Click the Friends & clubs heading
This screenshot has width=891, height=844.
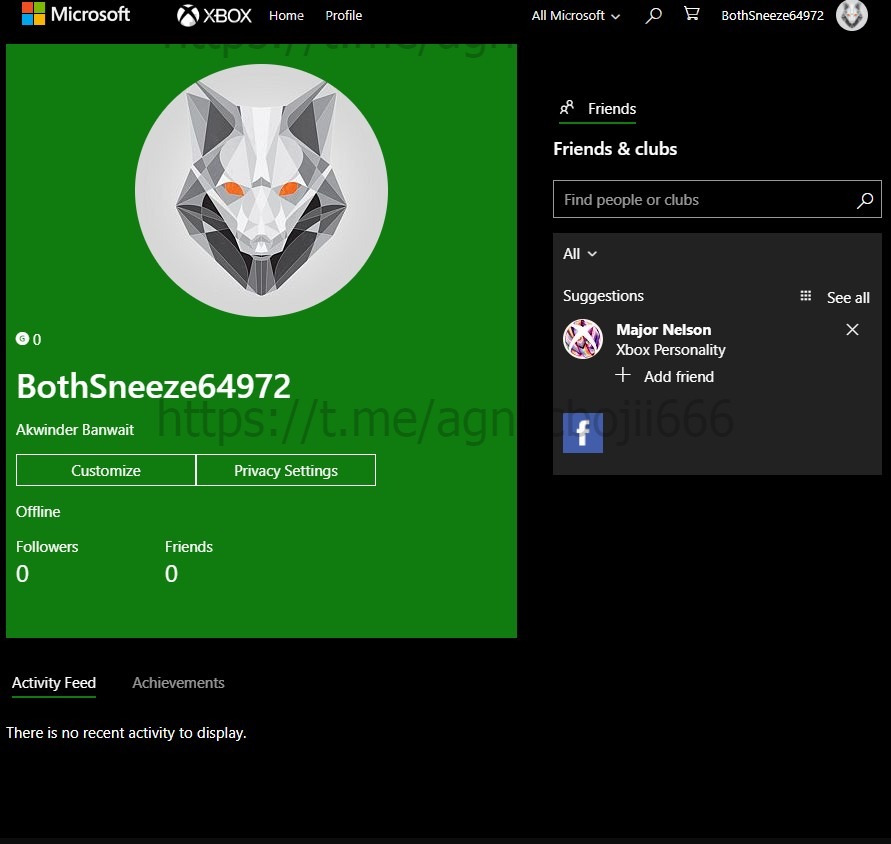[x=615, y=149]
